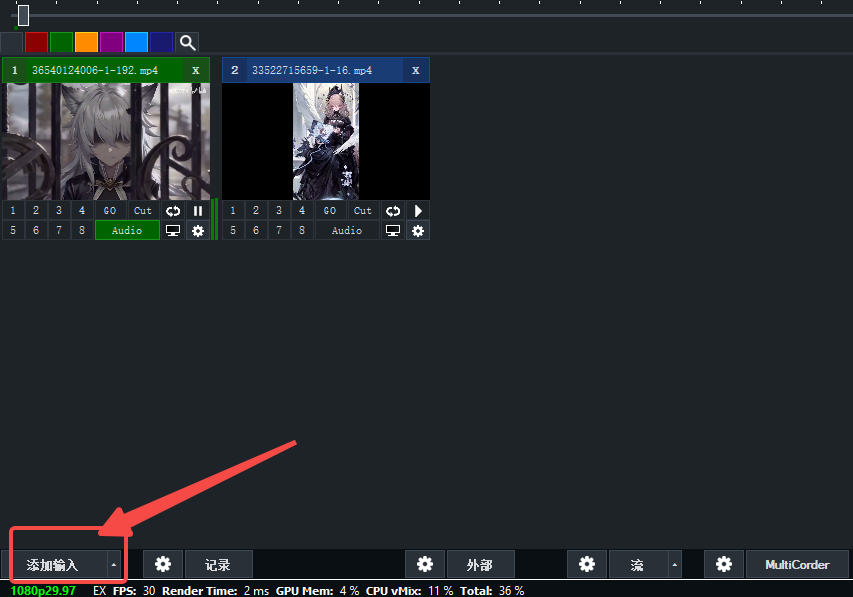The width and height of the screenshot is (853, 597).
Task: Toggle overlay 3 on input 2
Action: click(279, 211)
